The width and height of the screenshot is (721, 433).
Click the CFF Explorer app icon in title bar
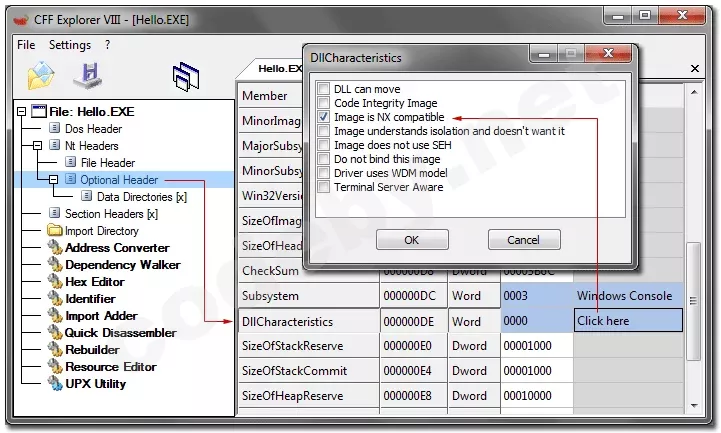point(21,20)
